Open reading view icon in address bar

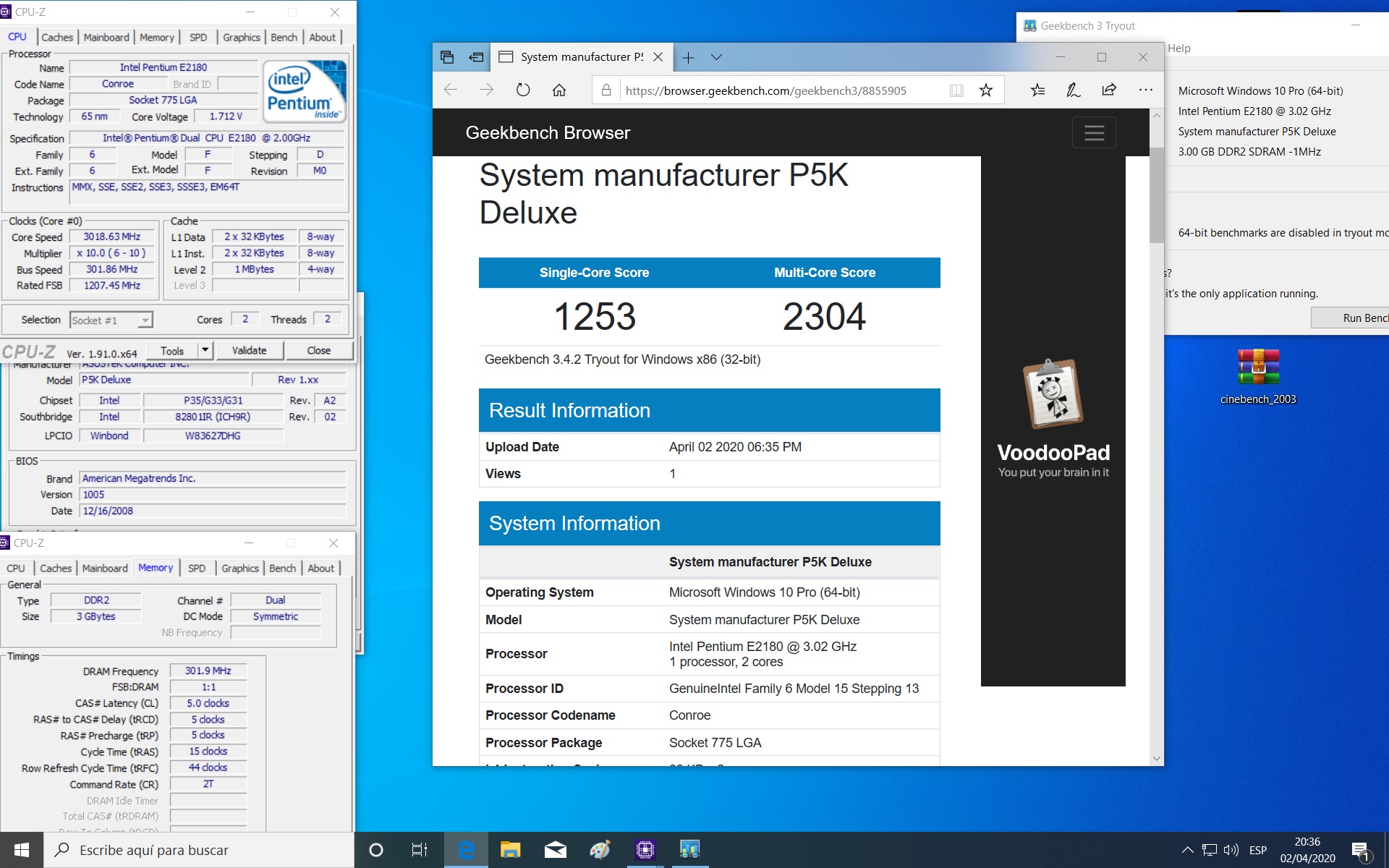pyautogui.click(x=956, y=90)
